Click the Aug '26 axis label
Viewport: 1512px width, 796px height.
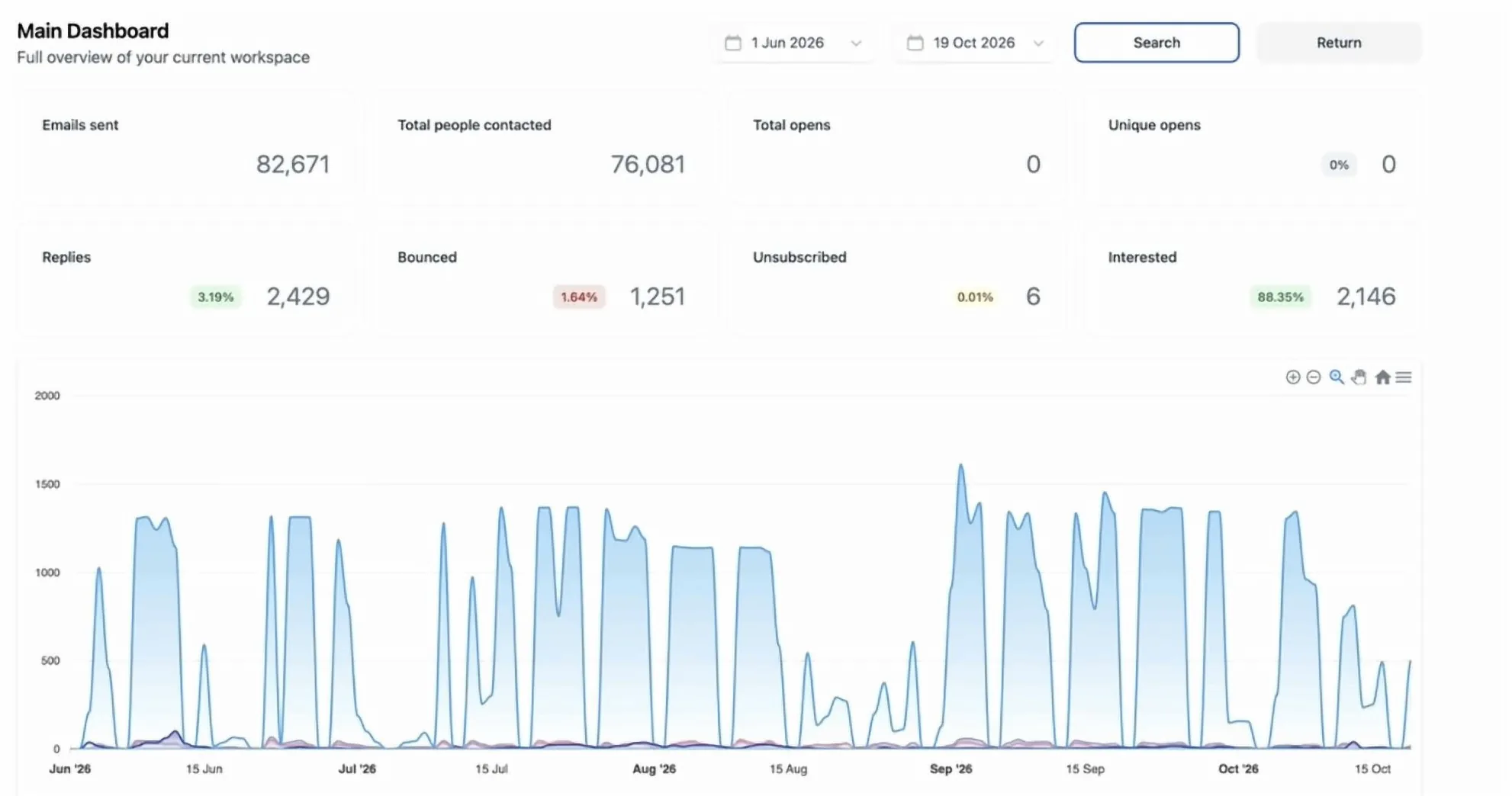[x=654, y=769]
